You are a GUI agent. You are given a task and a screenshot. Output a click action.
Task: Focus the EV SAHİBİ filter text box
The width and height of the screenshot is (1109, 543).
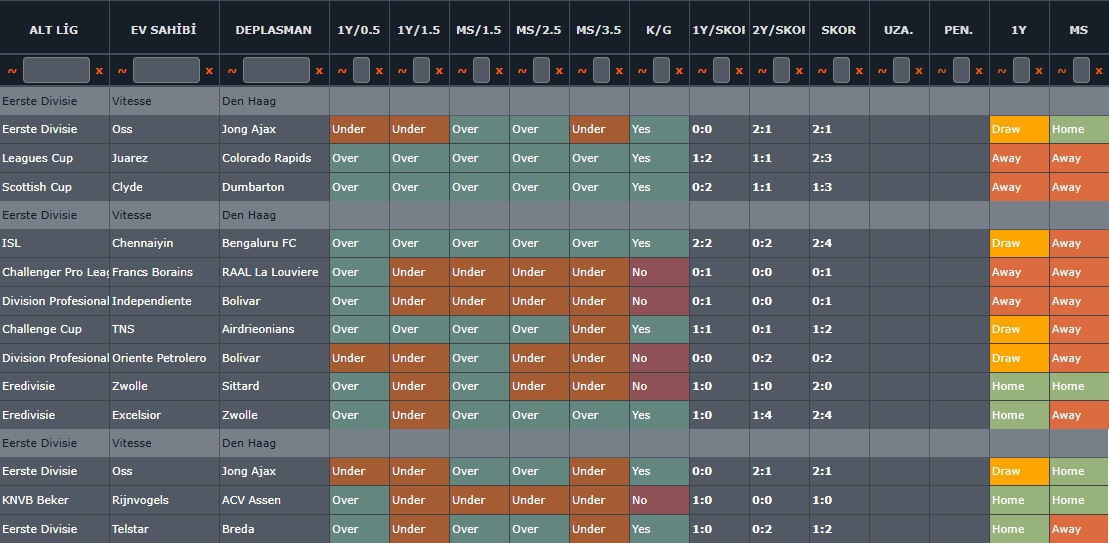point(166,71)
